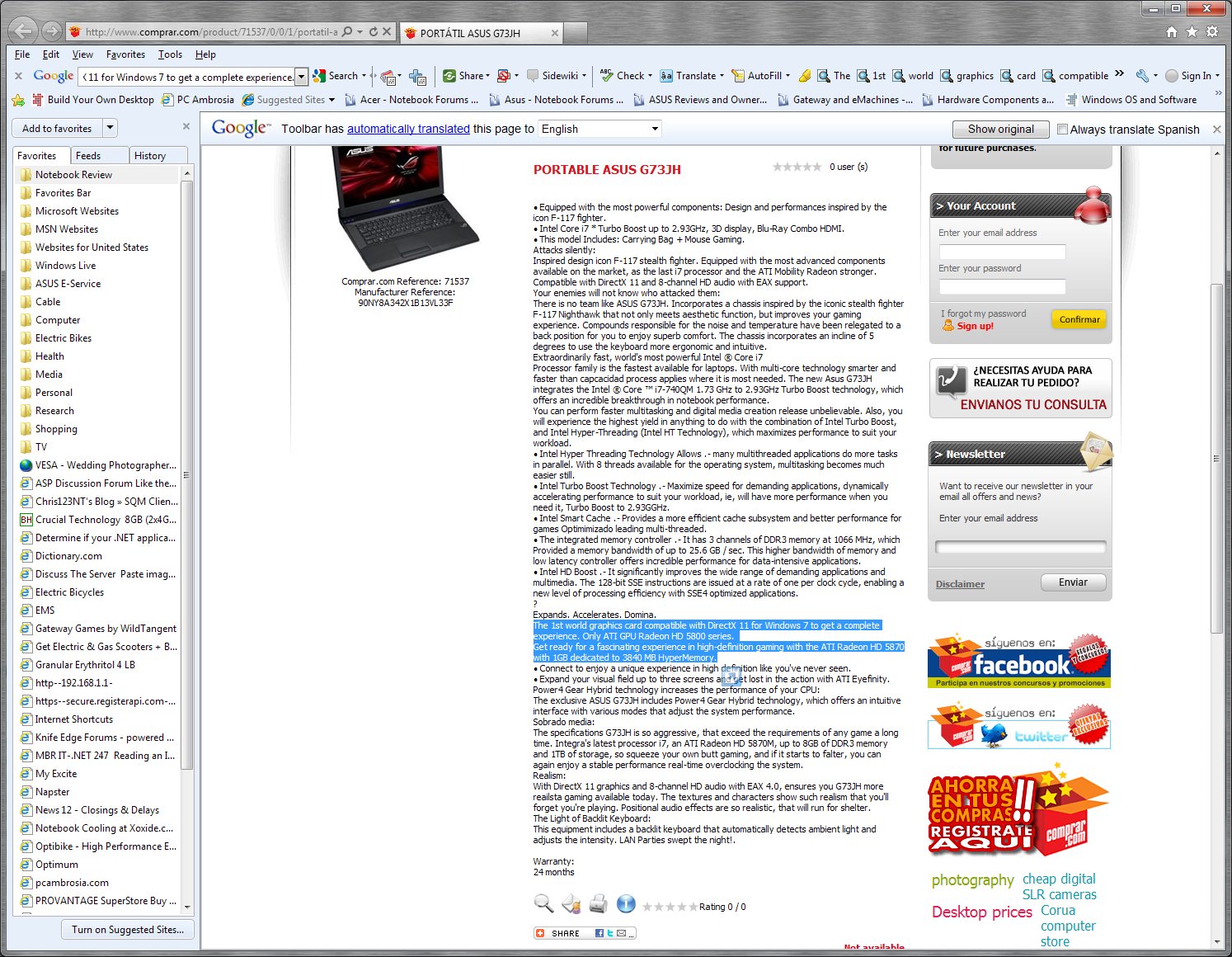Image resolution: width=1232 pixels, height=957 pixels.
Task: Toggle the yellow highlighter icon
Action: 804,76
